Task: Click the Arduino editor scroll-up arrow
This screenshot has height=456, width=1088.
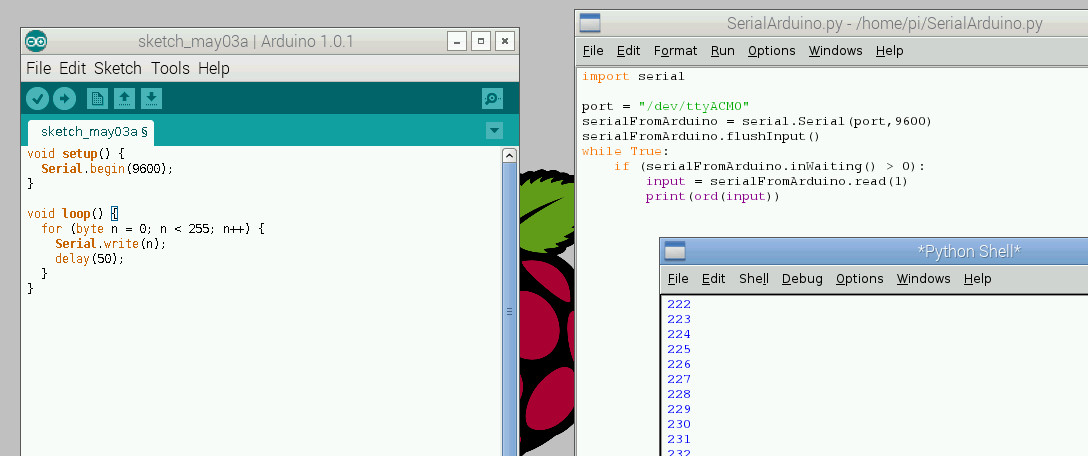Action: click(x=509, y=155)
